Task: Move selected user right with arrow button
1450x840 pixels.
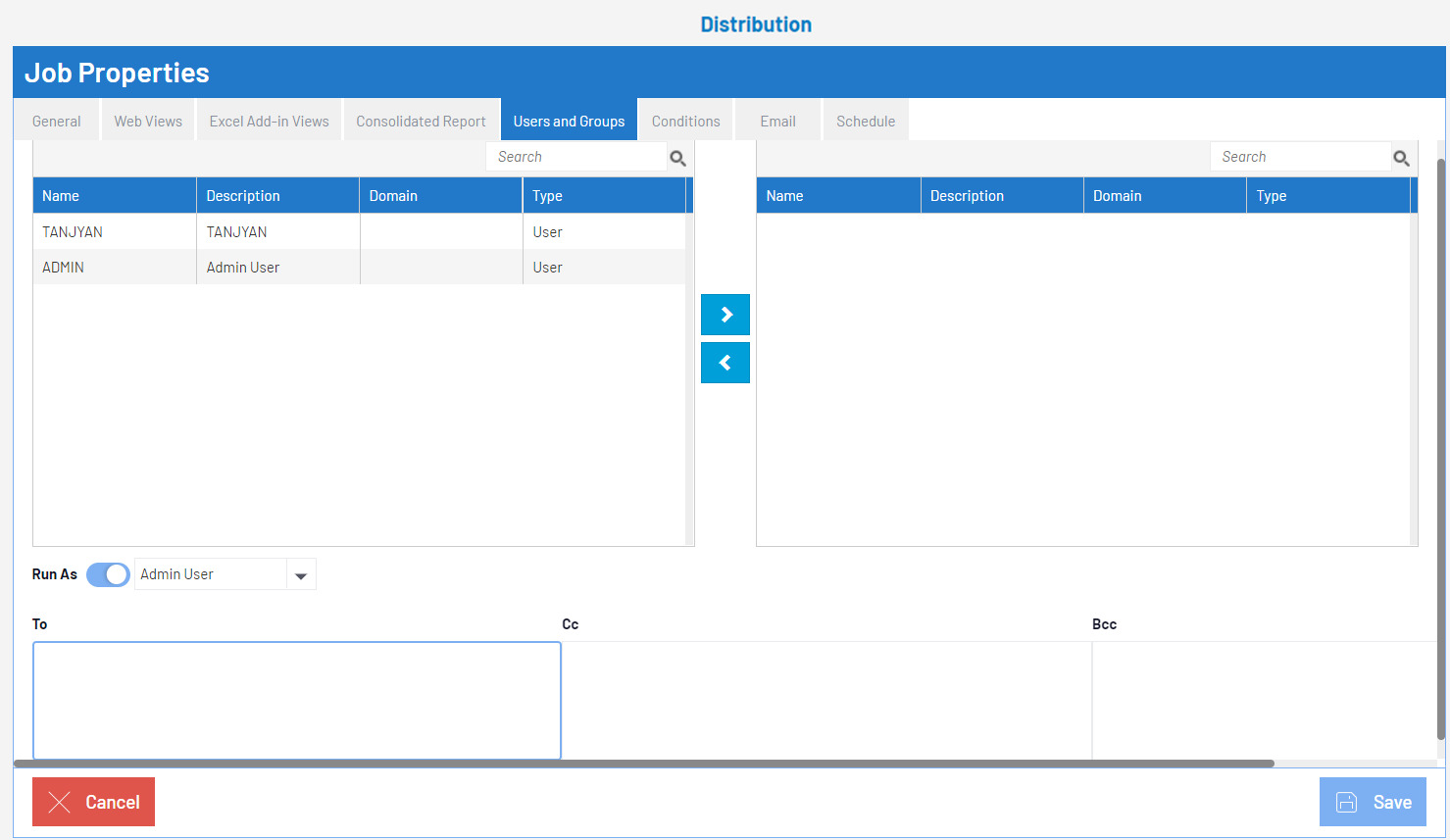Action: [x=725, y=315]
